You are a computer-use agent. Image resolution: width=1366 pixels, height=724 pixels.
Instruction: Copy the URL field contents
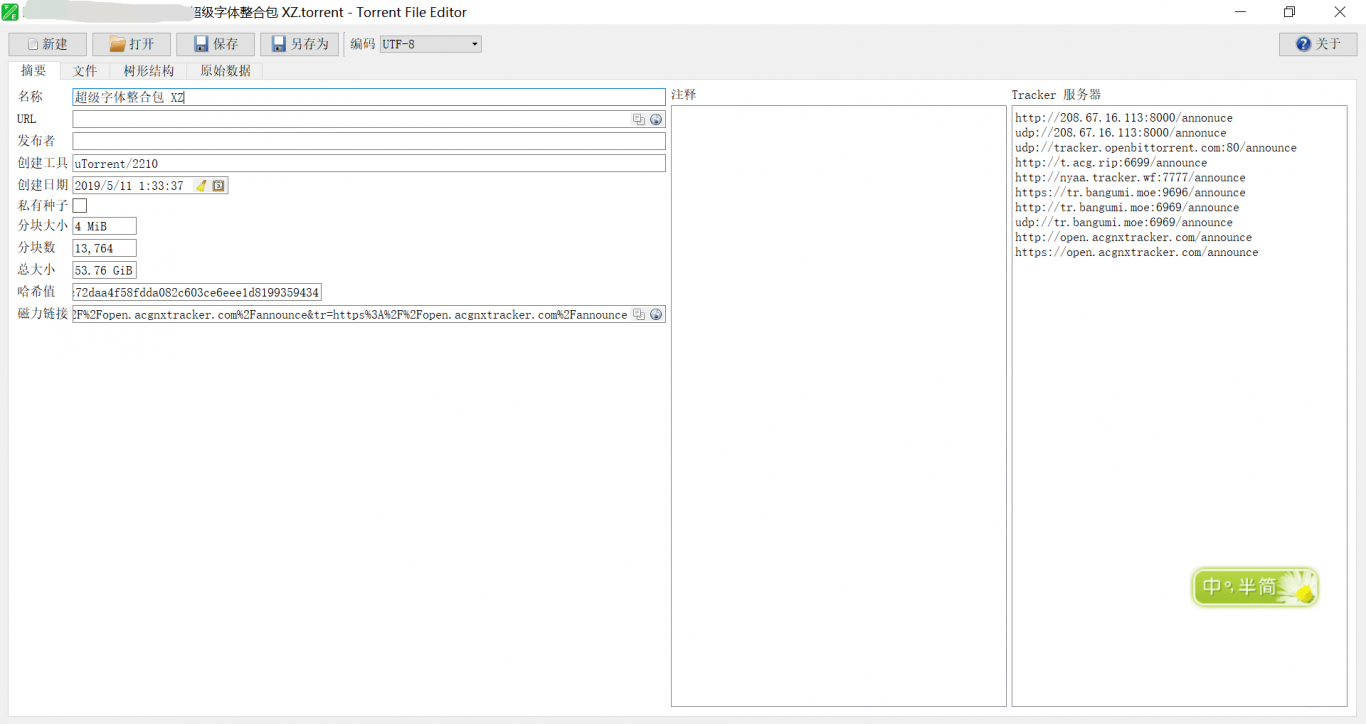638,119
